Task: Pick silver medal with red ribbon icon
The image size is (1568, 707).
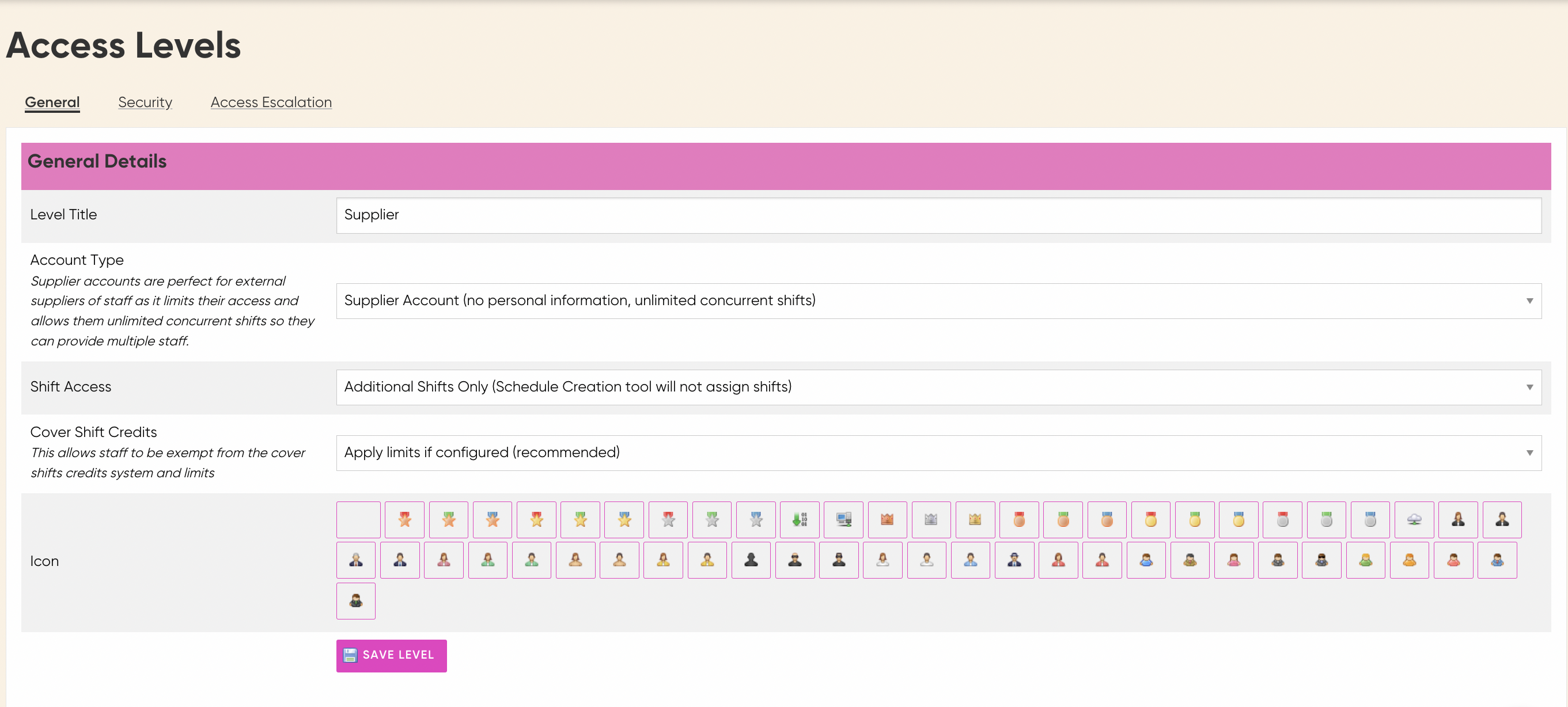Action: point(1282,520)
